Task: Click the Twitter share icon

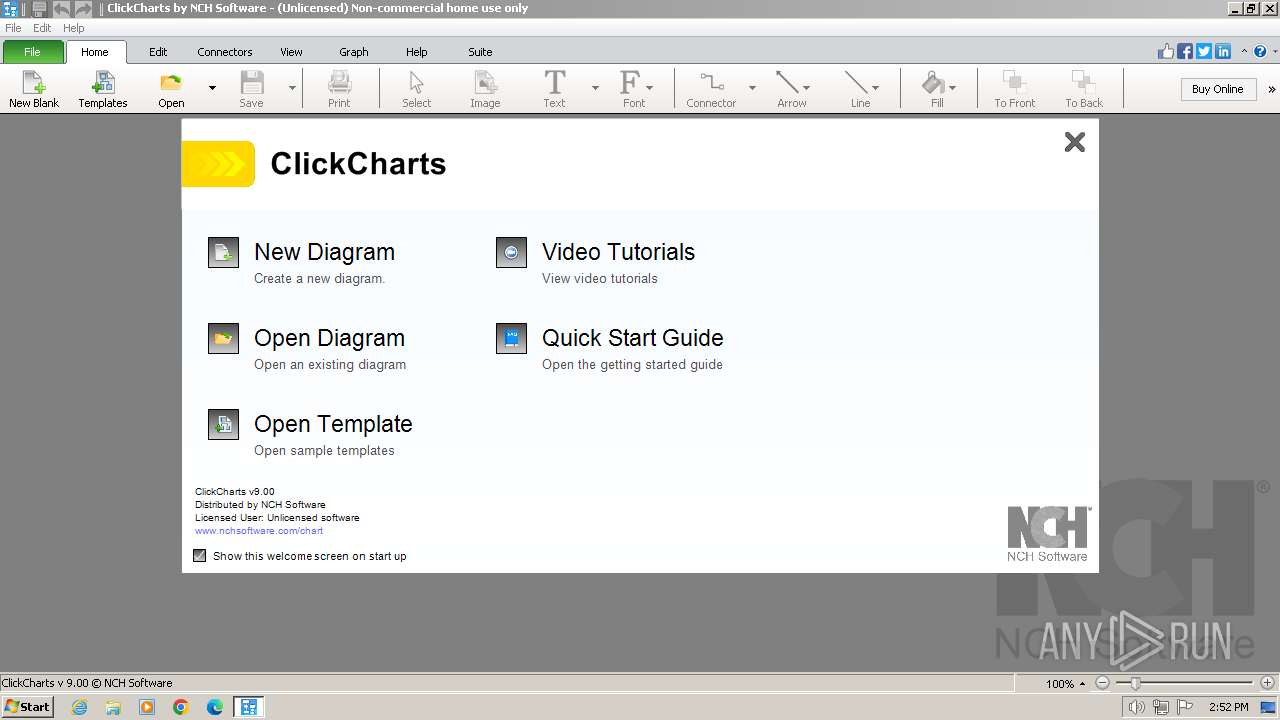Action: [1204, 52]
